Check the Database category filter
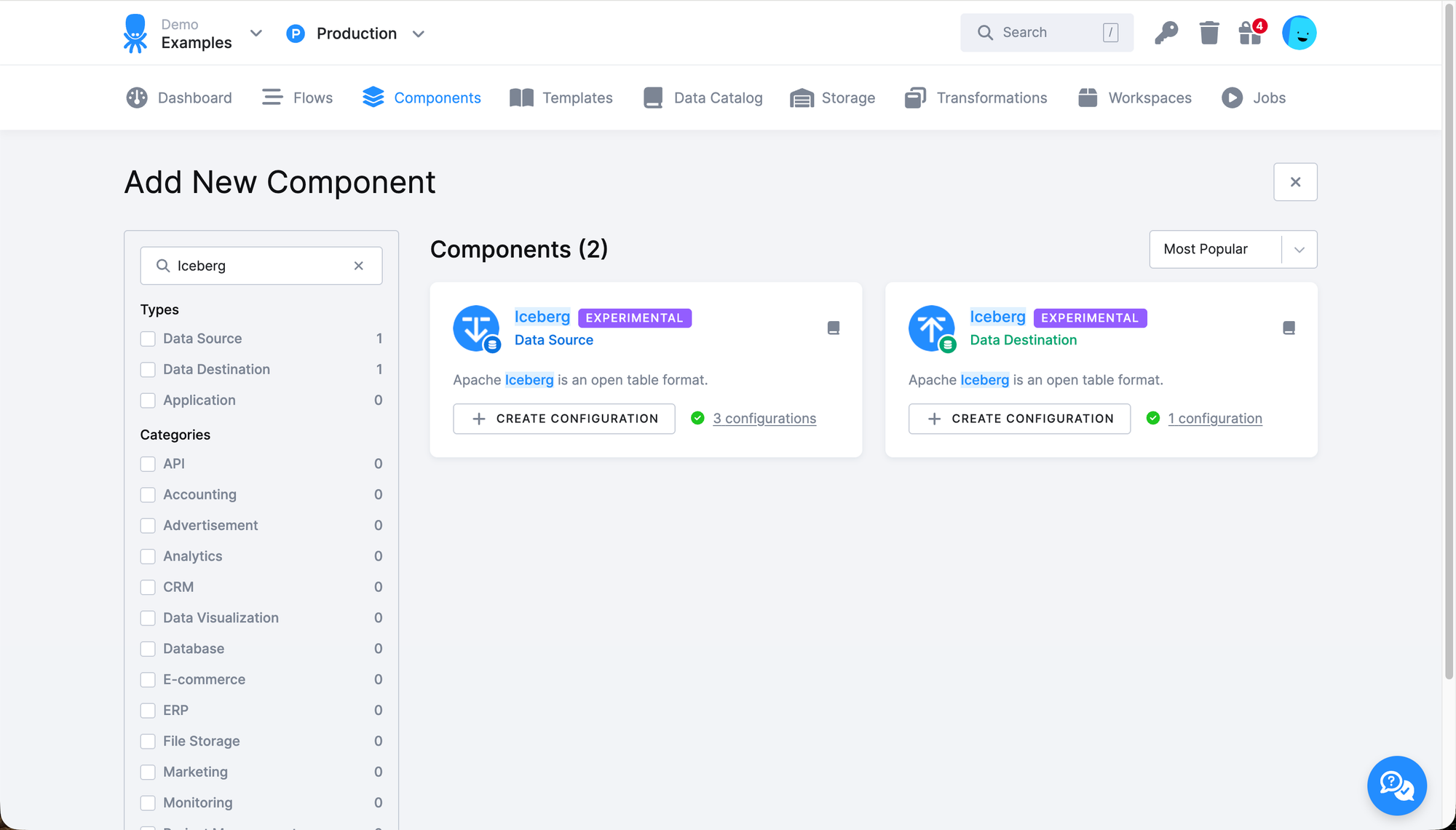The height and width of the screenshot is (830, 1456). (149, 649)
